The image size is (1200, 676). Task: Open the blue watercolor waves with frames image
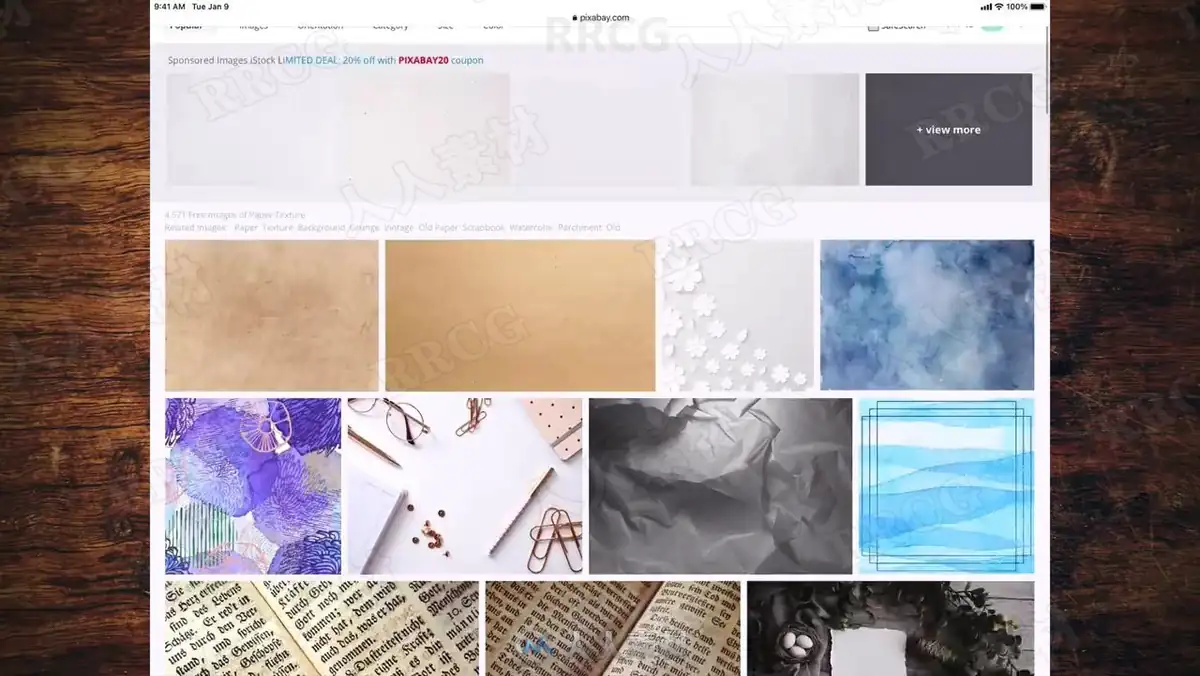coord(946,486)
